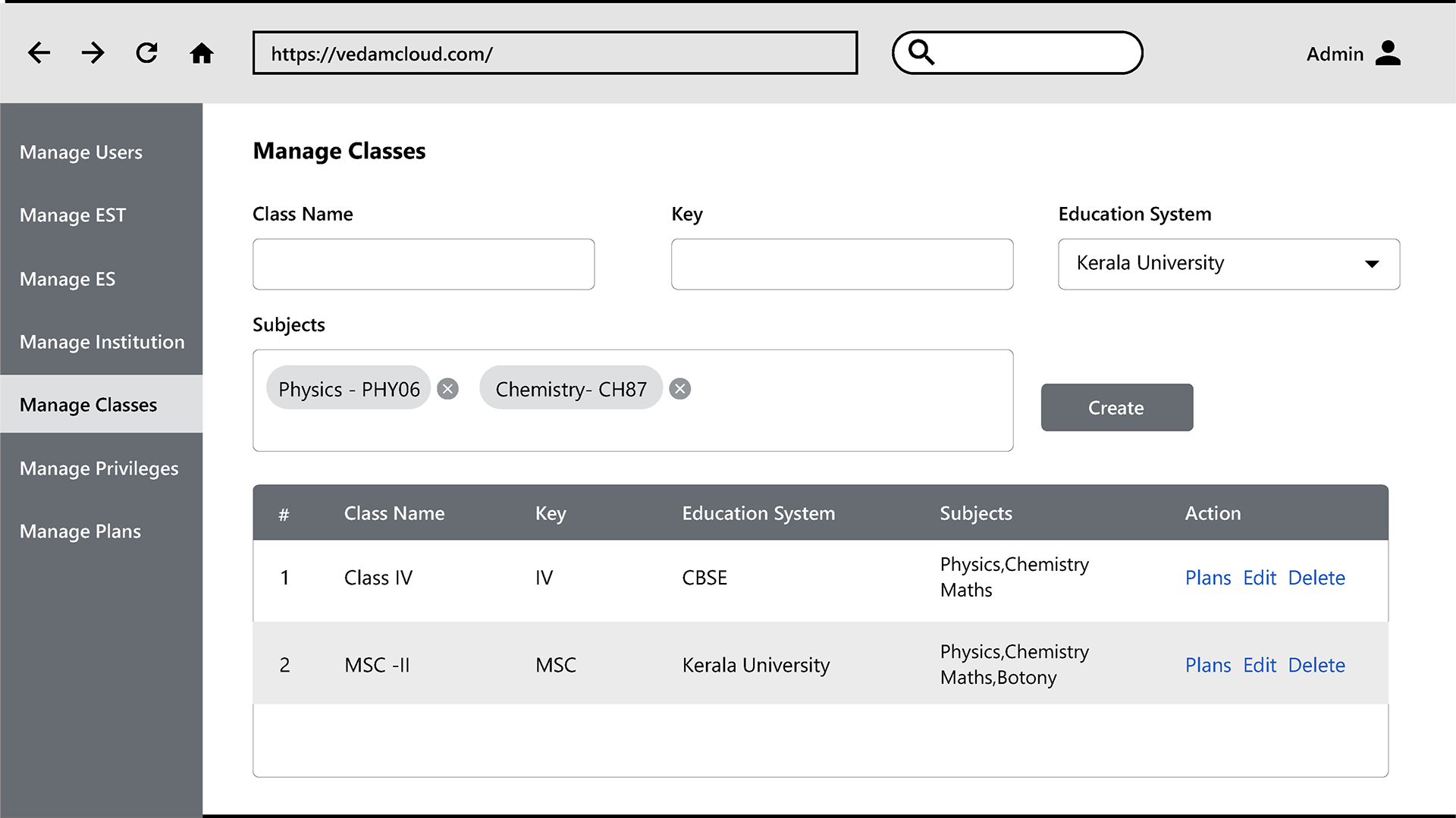Open Plans for Class IV row
The width and height of the screenshot is (1456, 818).
[1208, 578]
